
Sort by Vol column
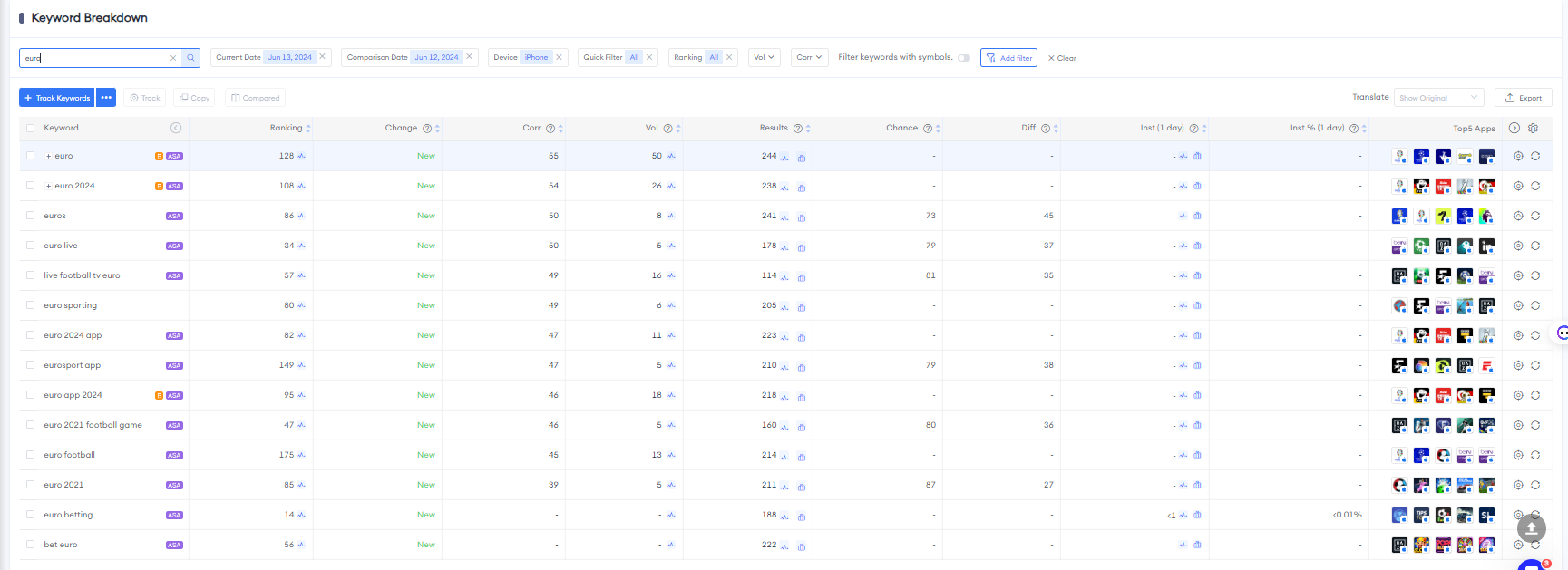coord(678,129)
